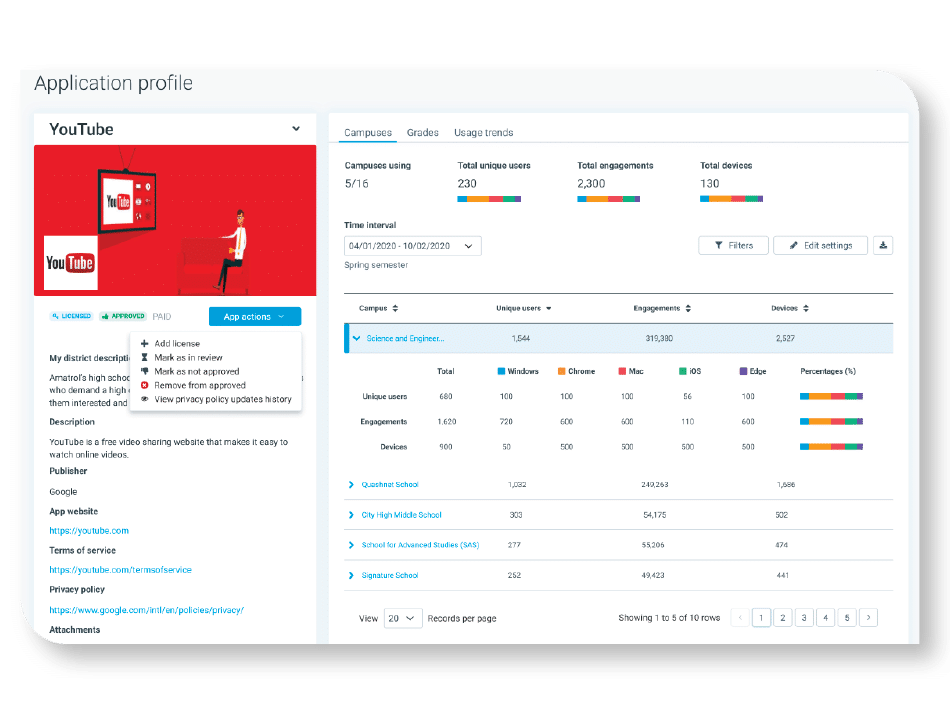Go to the previous page arrow

click(x=740, y=618)
